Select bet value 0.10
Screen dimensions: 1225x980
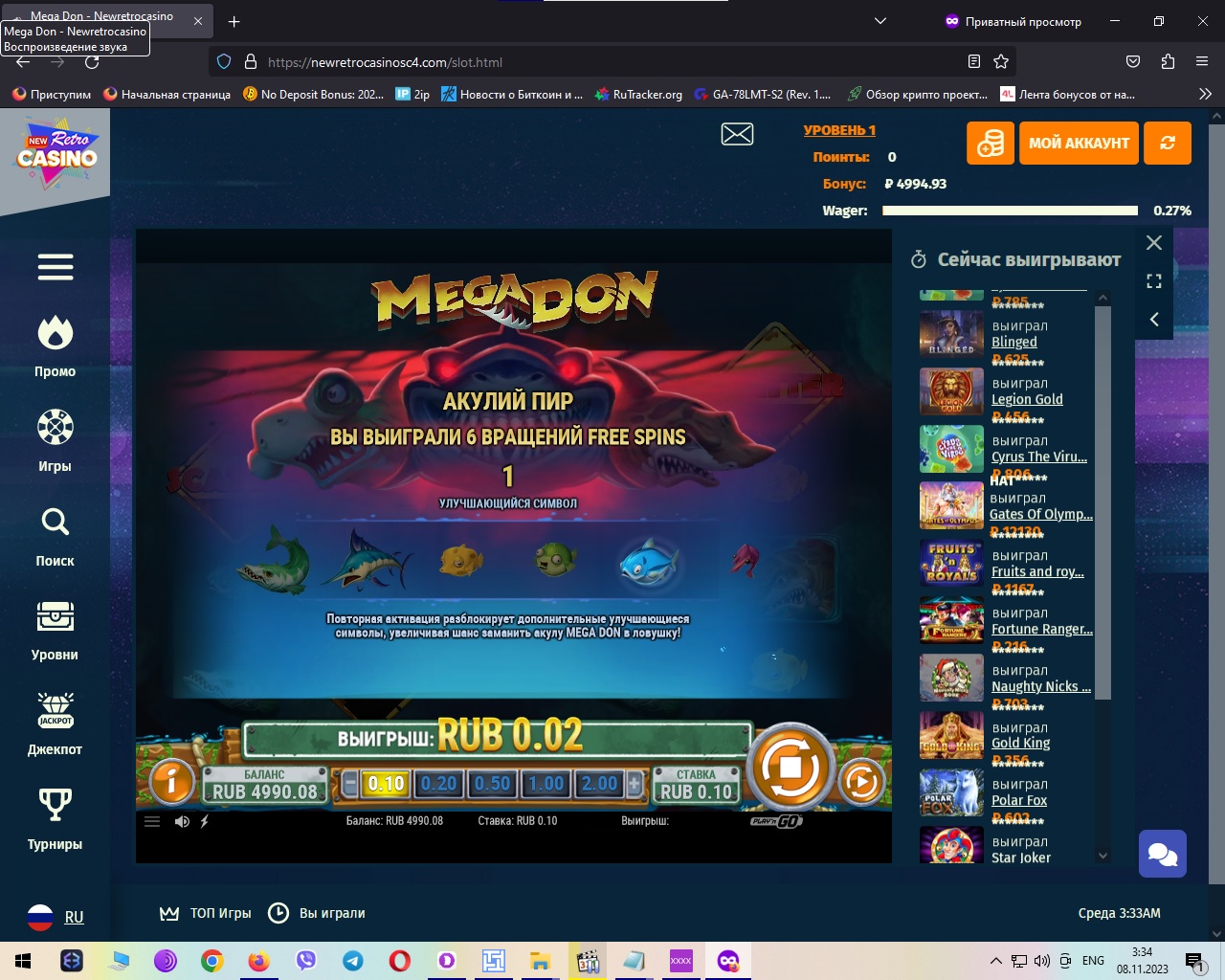(x=386, y=784)
